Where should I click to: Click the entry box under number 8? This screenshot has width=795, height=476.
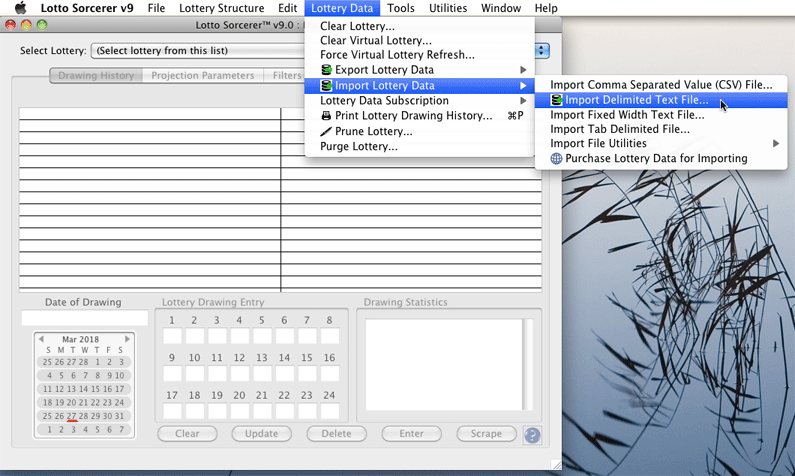coord(330,336)
